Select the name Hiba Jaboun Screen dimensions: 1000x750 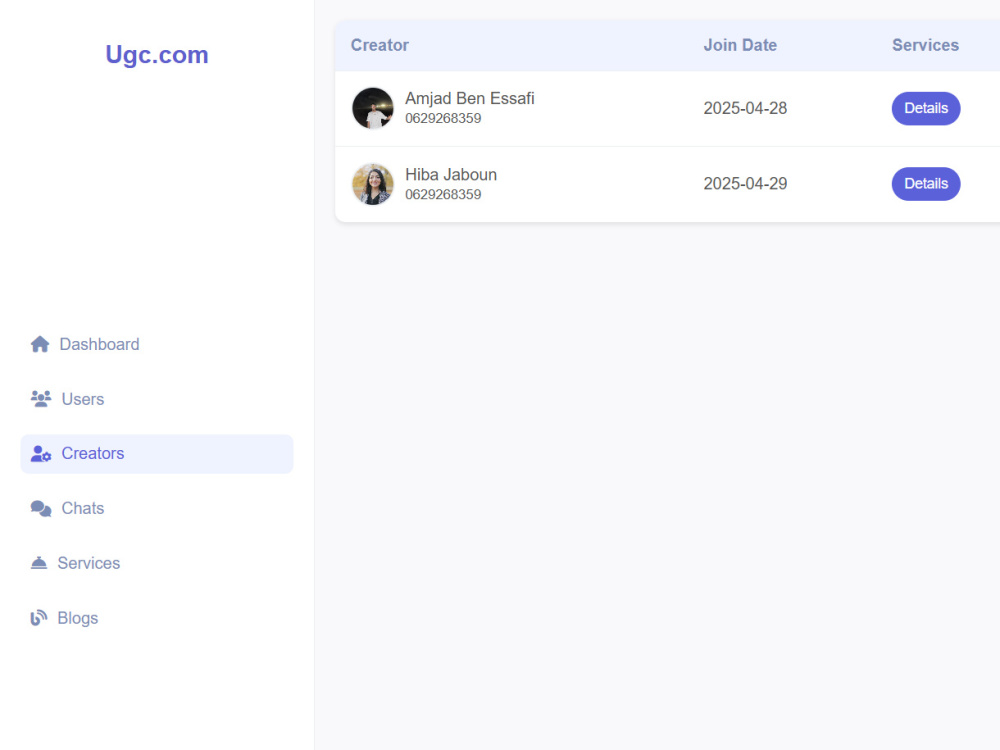[451, 175]
